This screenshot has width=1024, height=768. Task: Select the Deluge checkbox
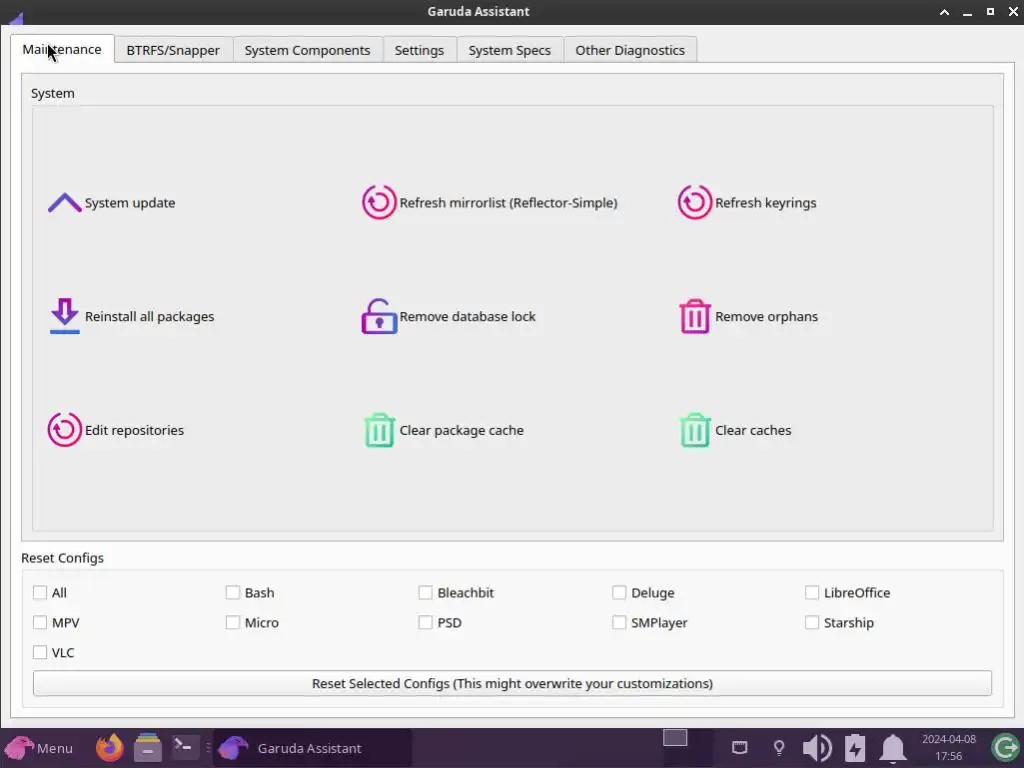click(x=619, y=592)
